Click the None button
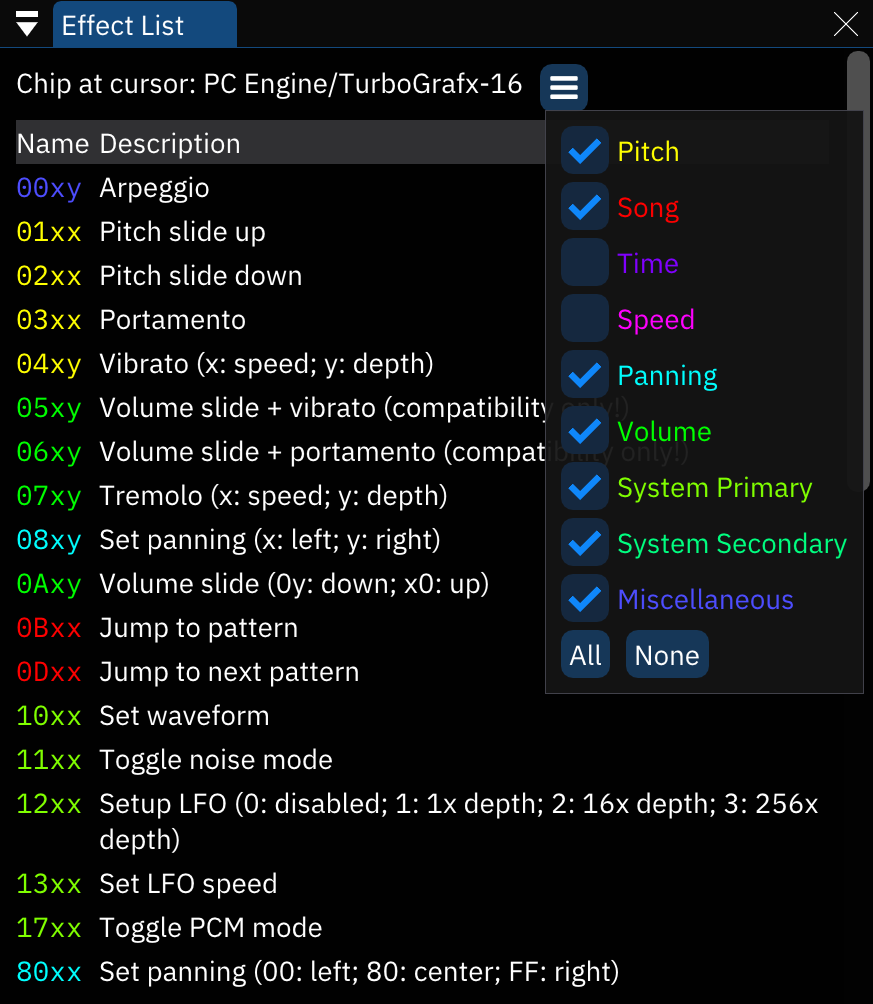Image resolution: width=873 pixels, height=1004 pixels. [667, 654]
